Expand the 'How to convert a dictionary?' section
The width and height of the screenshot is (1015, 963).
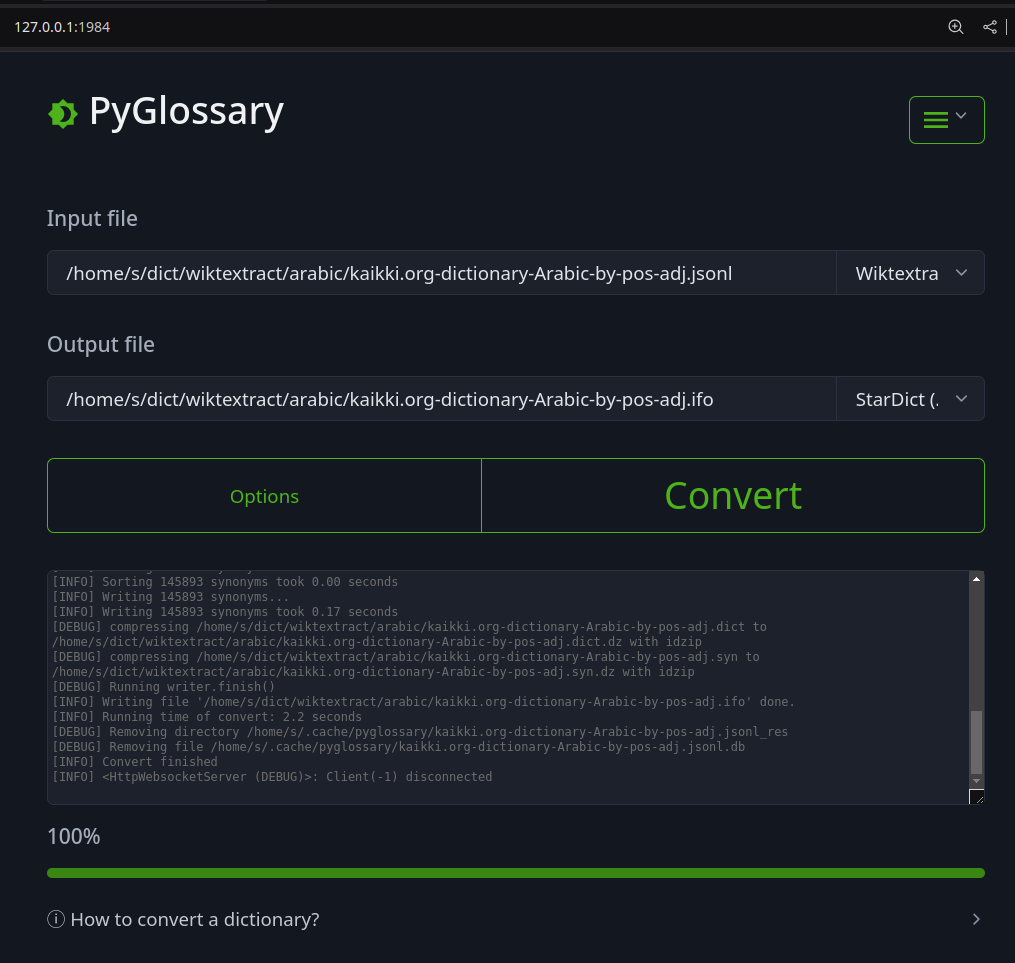(516, 919)
